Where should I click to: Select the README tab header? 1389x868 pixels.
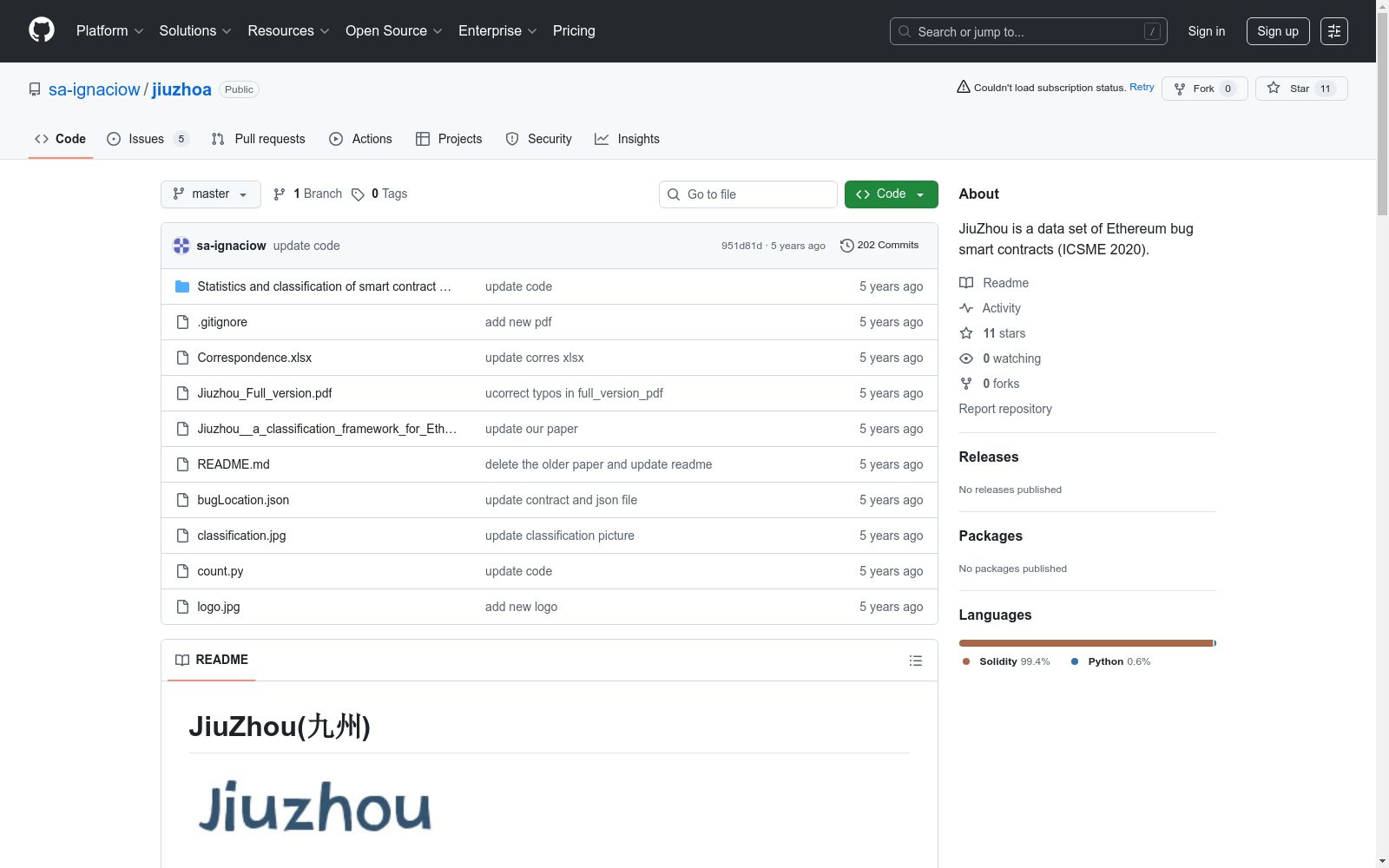click(212, 661)
